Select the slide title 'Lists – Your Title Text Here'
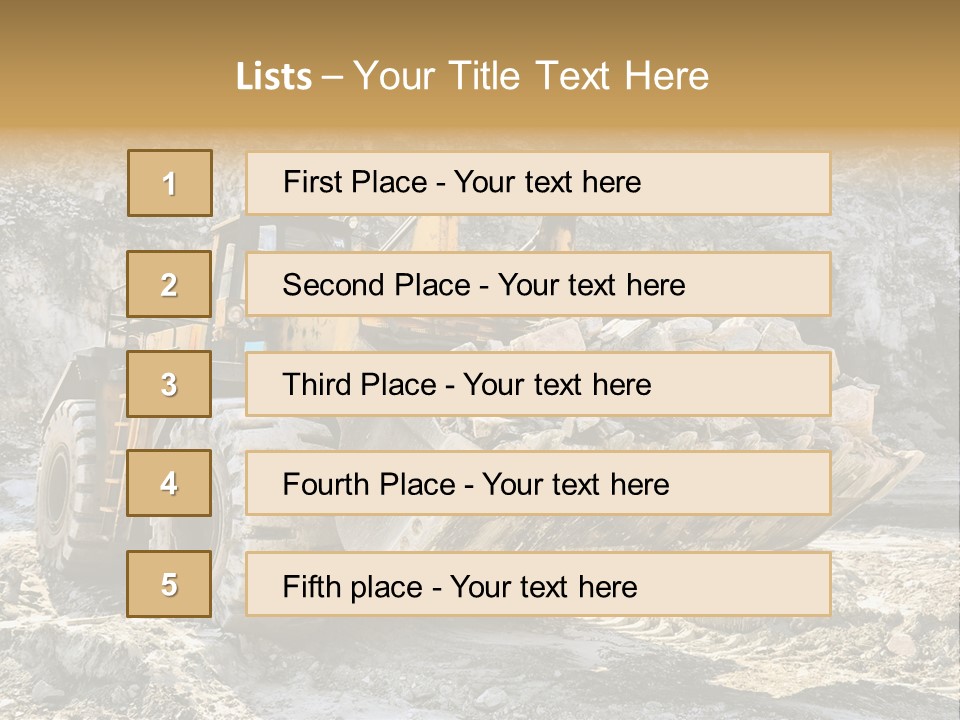The image size is (960, 720). click(472, 76)
